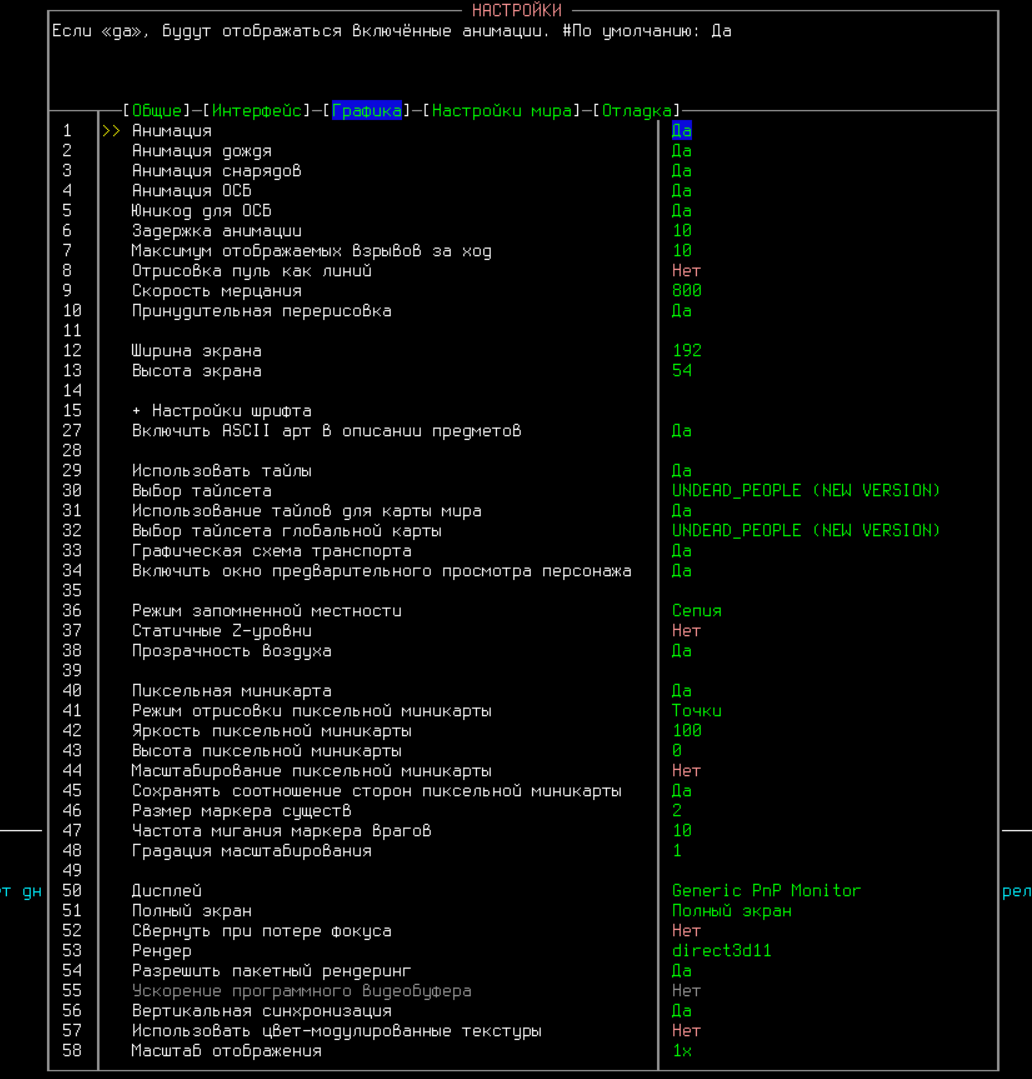Edit Высота экрана value 54
The image size is (1032, 1079).
pos(682,370)
